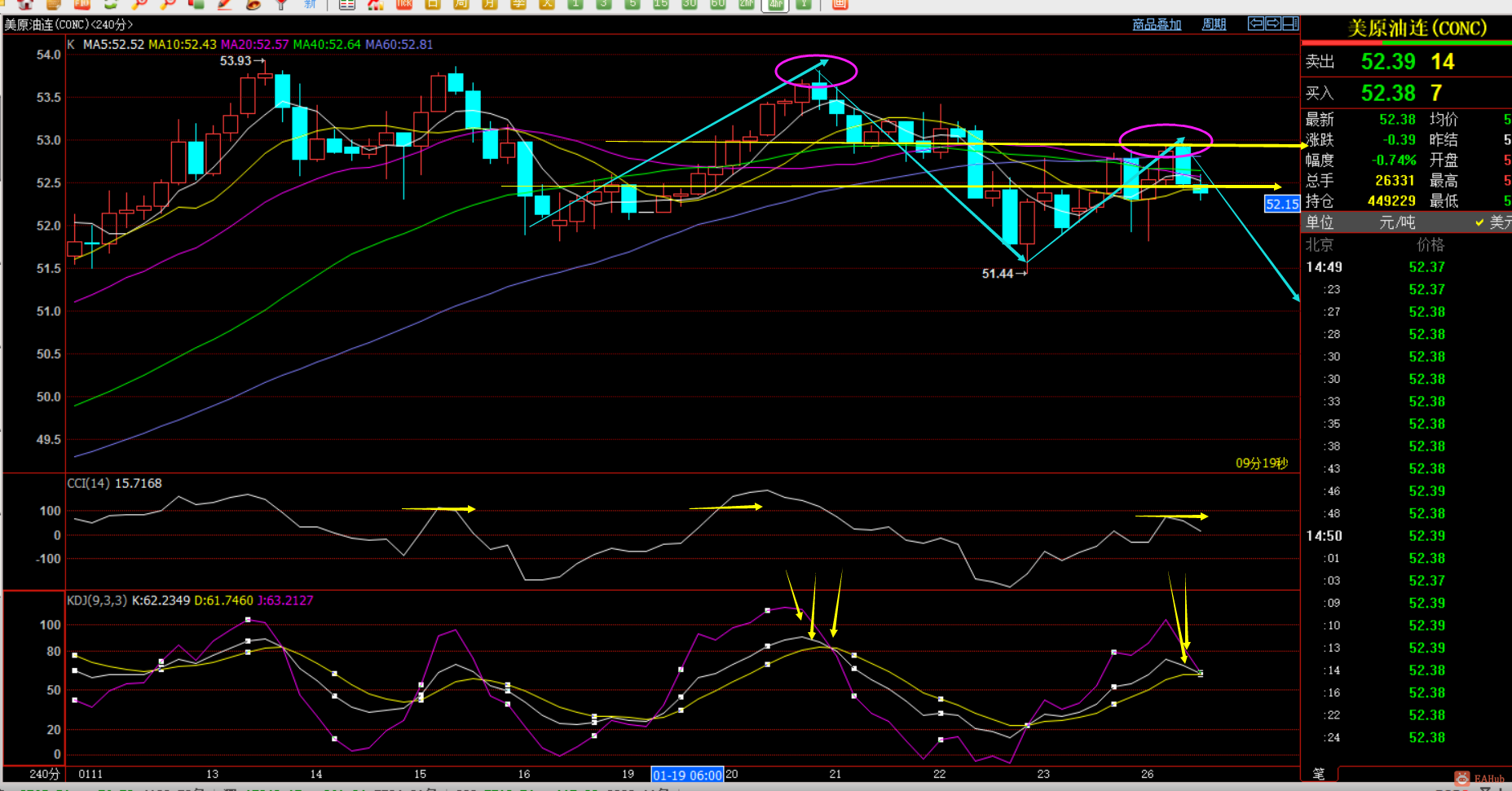Click the MA40:52.64 indicator label
Viewport: 1512px width, 791px height.
pos(327,45)
